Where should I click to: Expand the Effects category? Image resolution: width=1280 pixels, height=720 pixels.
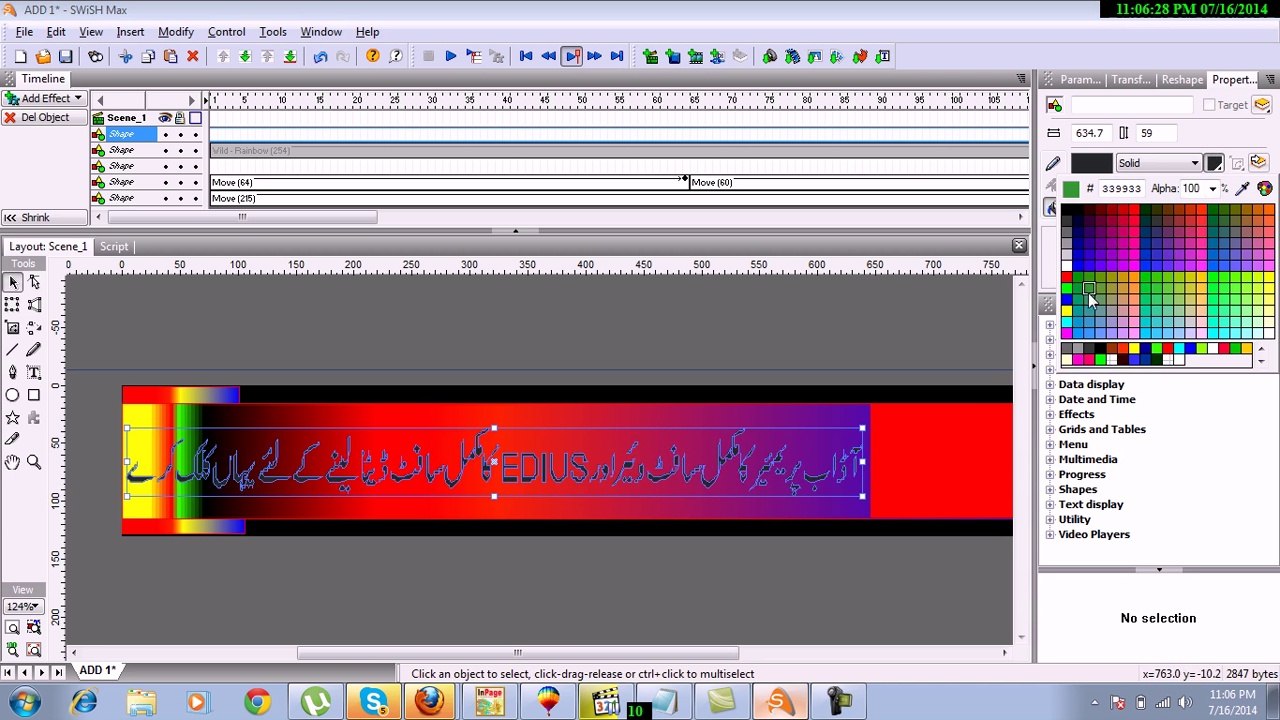point(1050,414)
